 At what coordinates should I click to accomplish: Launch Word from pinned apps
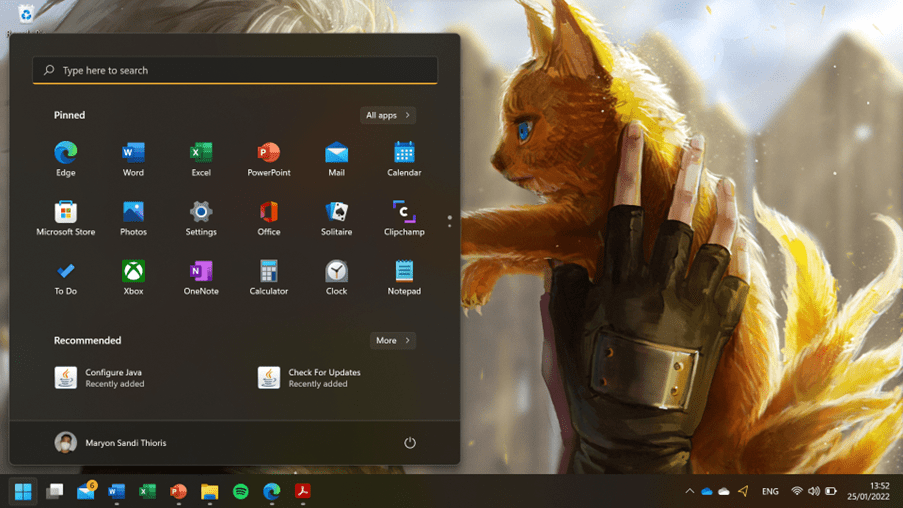point(133,158)
